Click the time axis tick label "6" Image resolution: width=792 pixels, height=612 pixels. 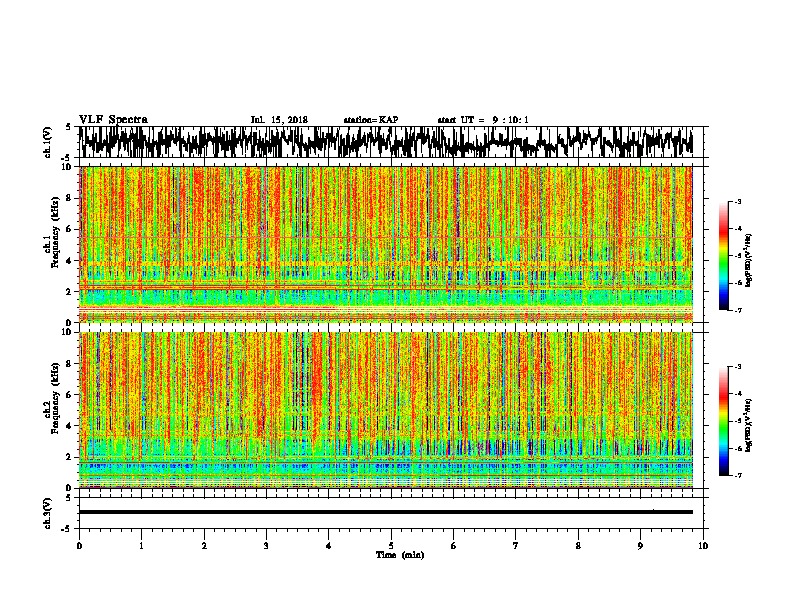pos(454,546)
